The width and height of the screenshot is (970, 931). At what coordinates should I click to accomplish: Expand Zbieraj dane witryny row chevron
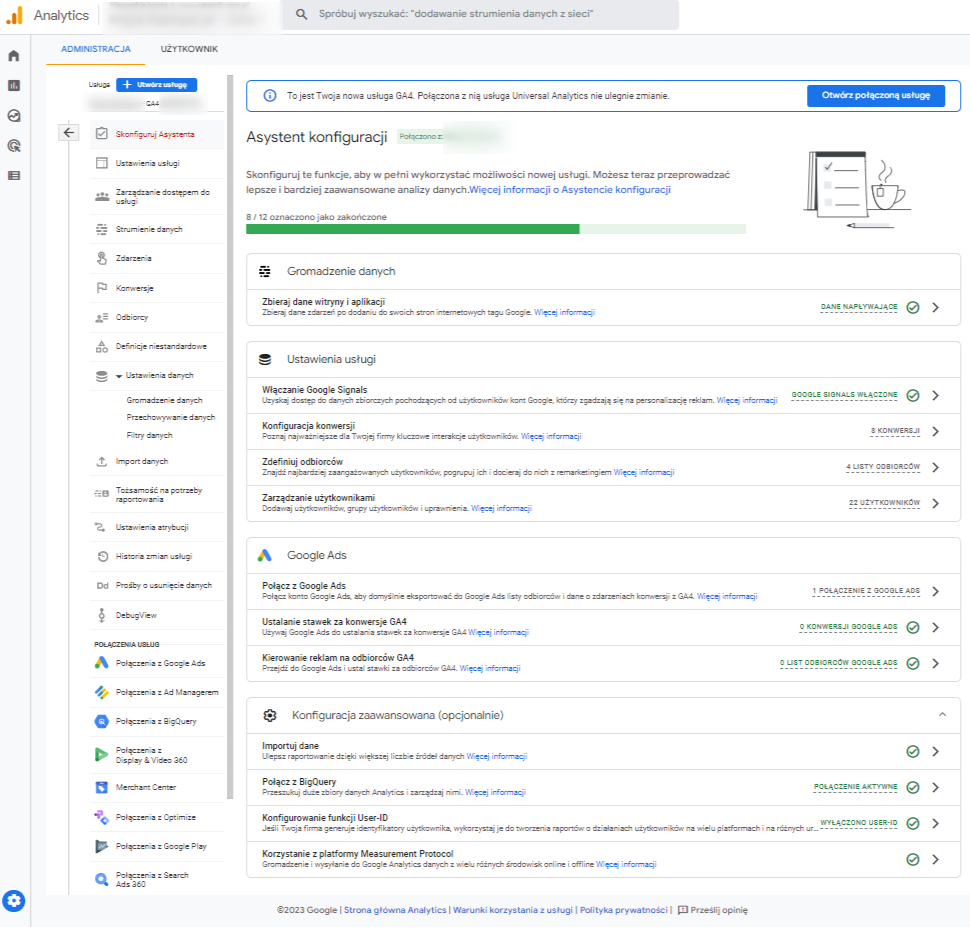click(x=935, y=307)
